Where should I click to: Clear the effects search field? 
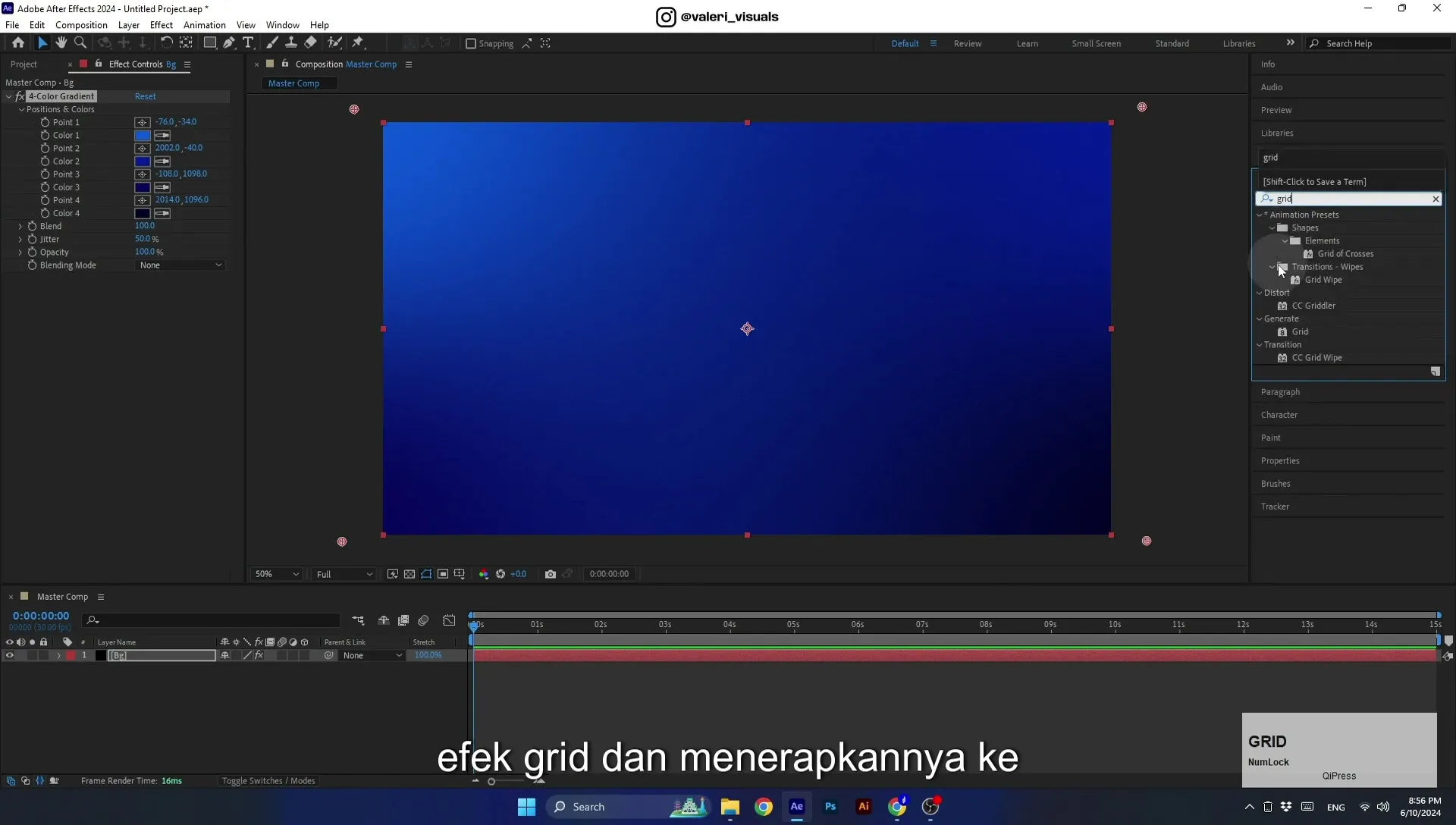[1436, 199]
